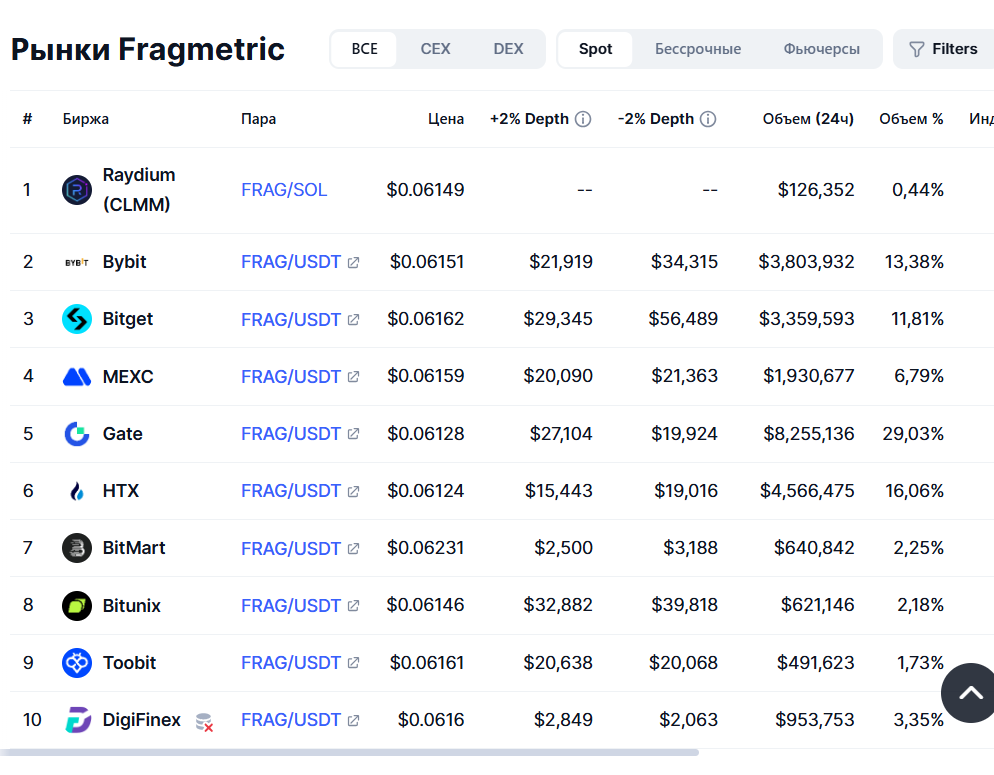Click the scroll-to-top arrow button
The image size is (994, 775).
click(x=970, y=693)
